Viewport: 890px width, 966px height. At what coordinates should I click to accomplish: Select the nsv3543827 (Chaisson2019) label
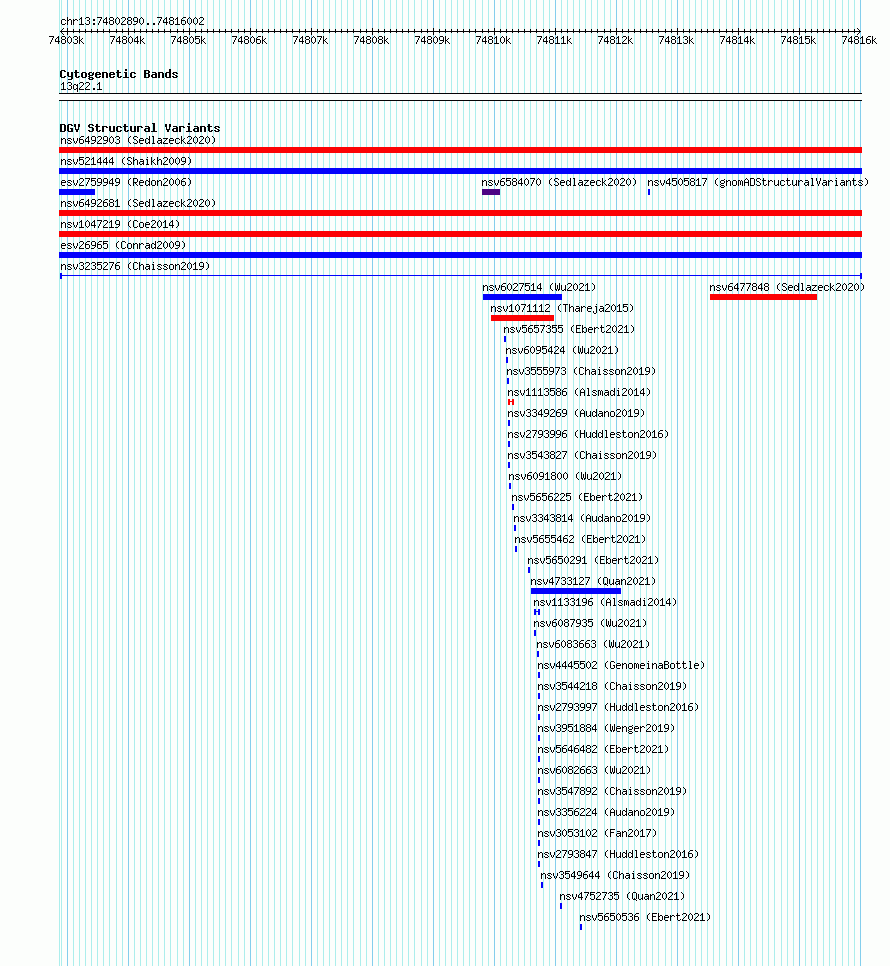pyautogui.click(x=582, y=455)
